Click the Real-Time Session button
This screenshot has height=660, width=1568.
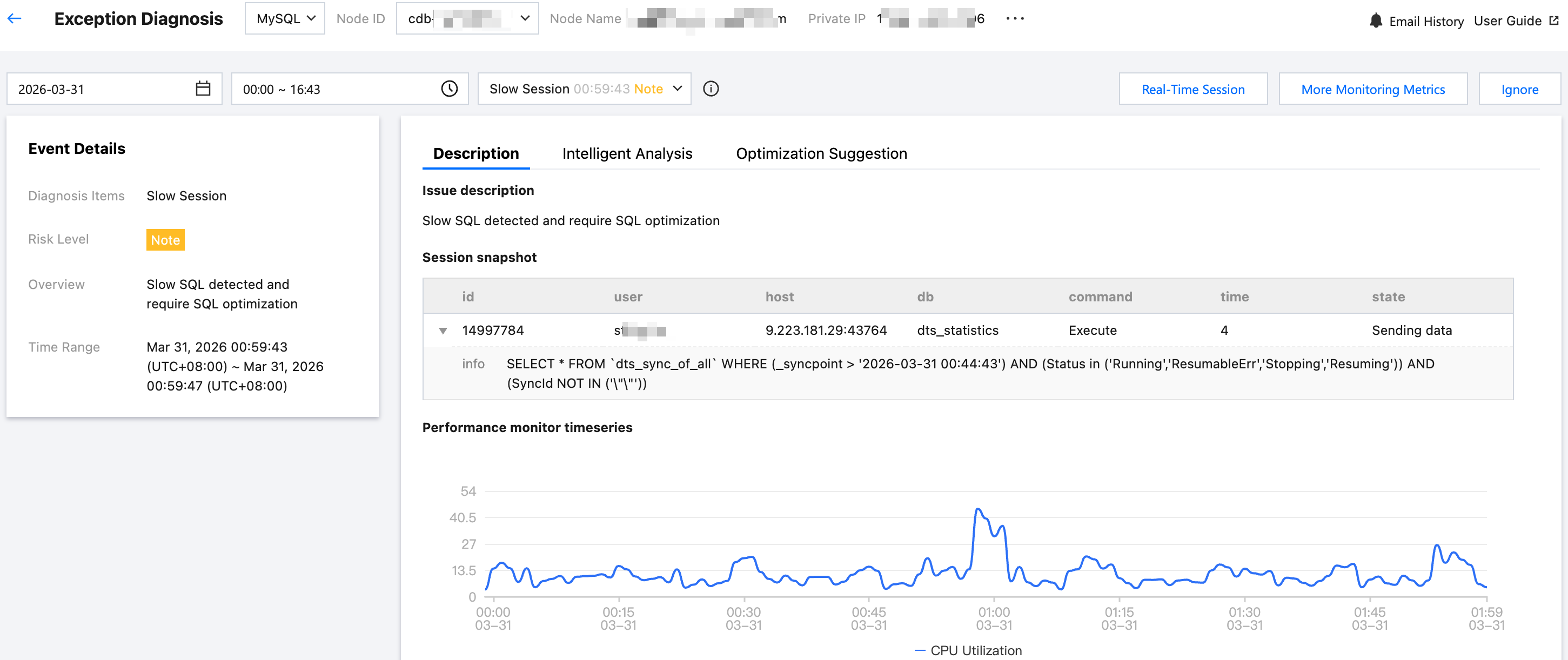[1192, 90]
